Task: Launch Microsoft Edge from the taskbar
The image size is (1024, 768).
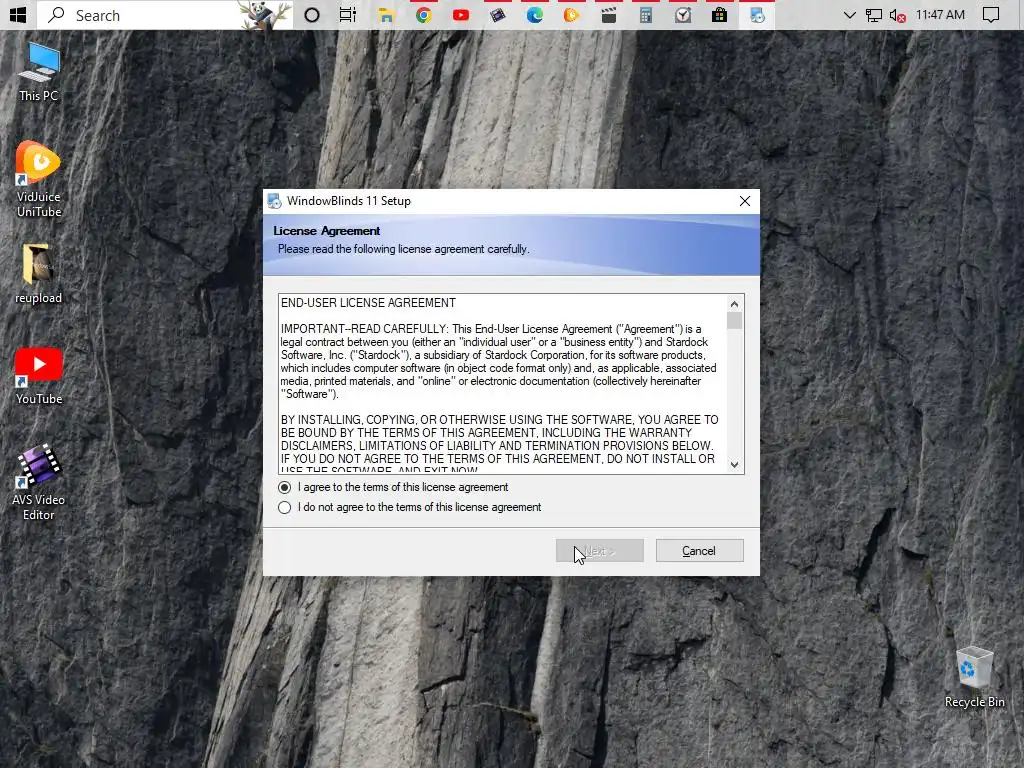Action: 534,14
